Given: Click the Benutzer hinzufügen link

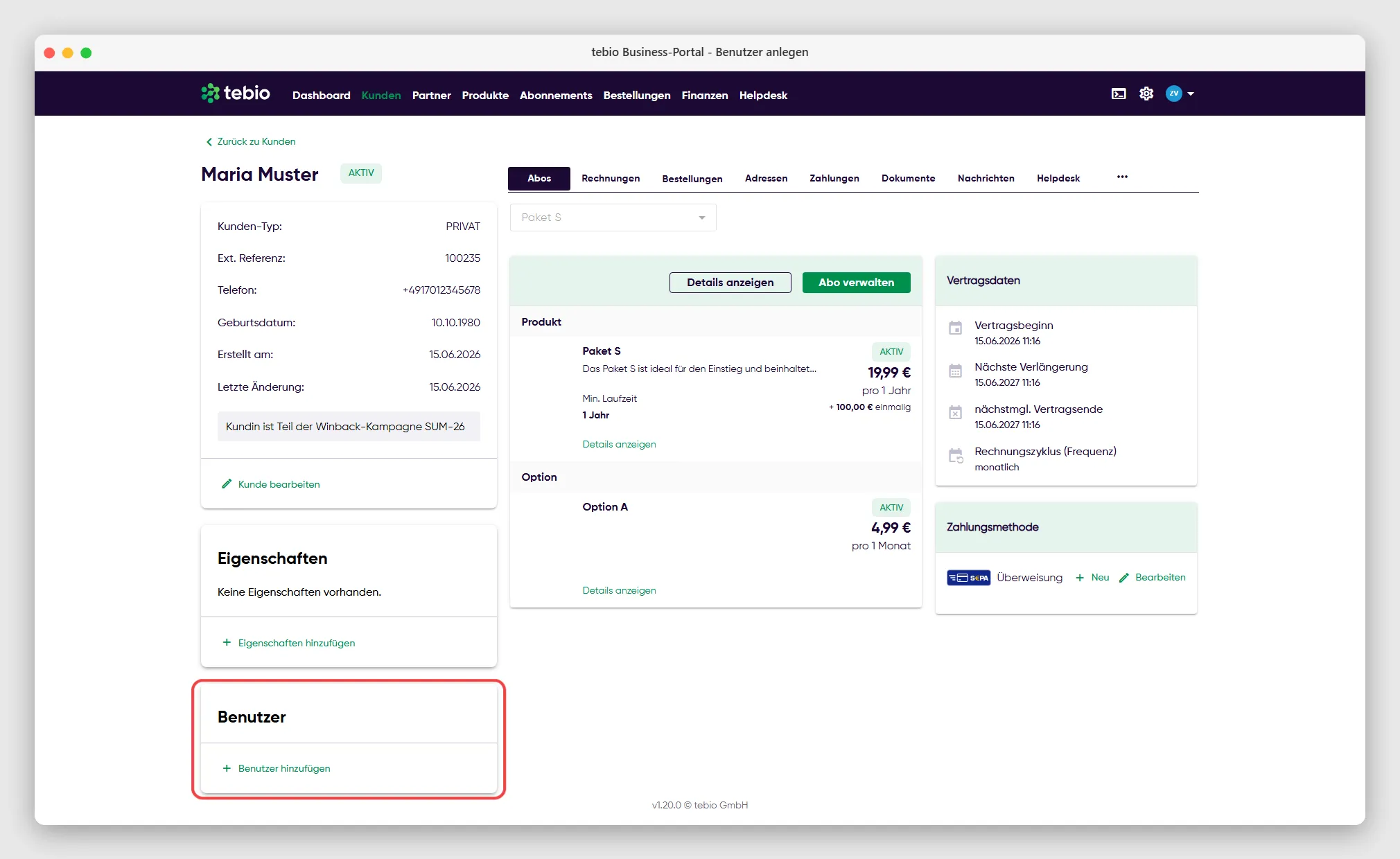Looking at the screenshot, I should 284,768.
